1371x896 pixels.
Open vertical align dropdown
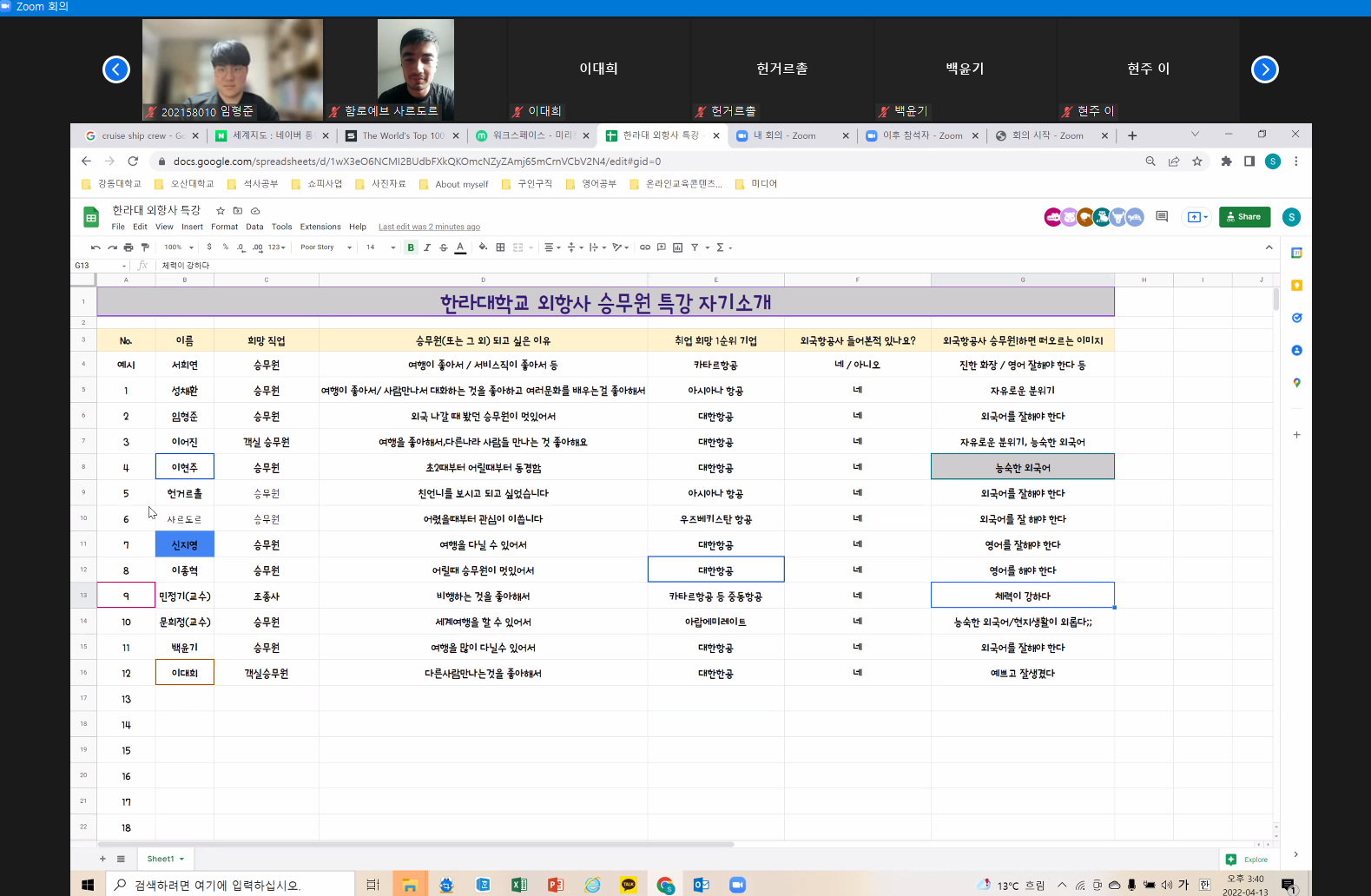point(575,247)
